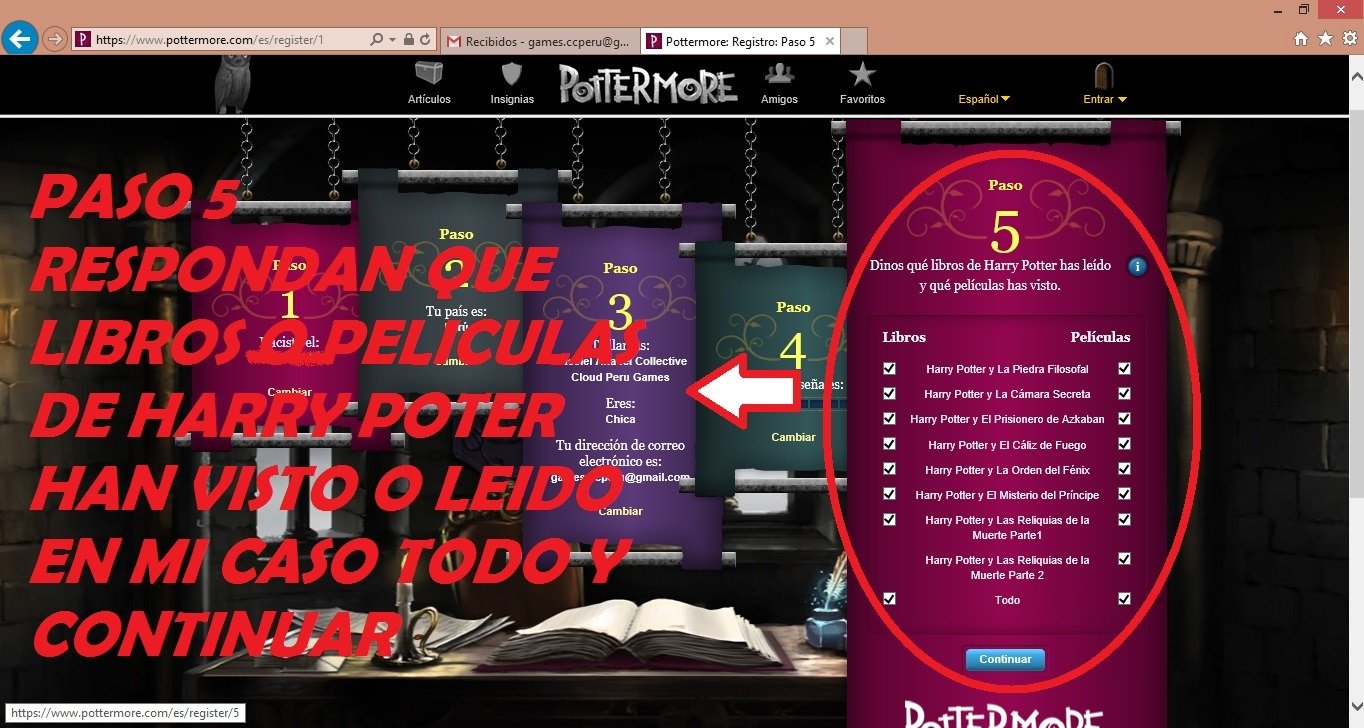Expand the Español language dropdown
Image resolution: width=1364 pixels, height=728 pixels.
click(984, 99)
